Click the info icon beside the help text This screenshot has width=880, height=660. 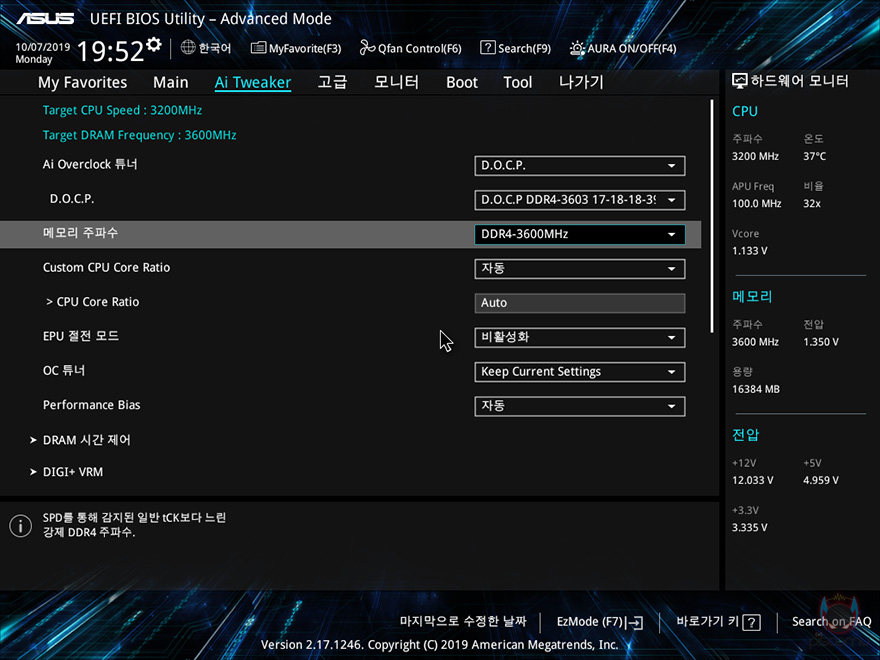tap(21, 526)
